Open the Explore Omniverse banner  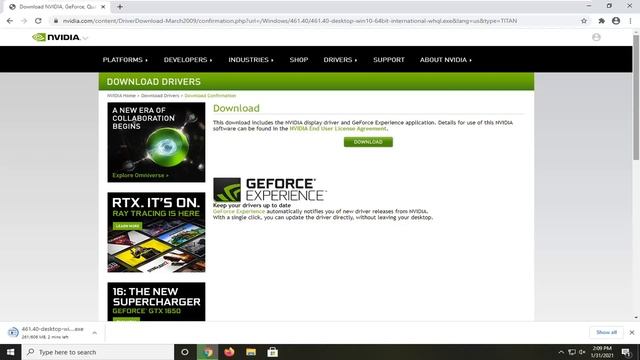pos(156,142)
